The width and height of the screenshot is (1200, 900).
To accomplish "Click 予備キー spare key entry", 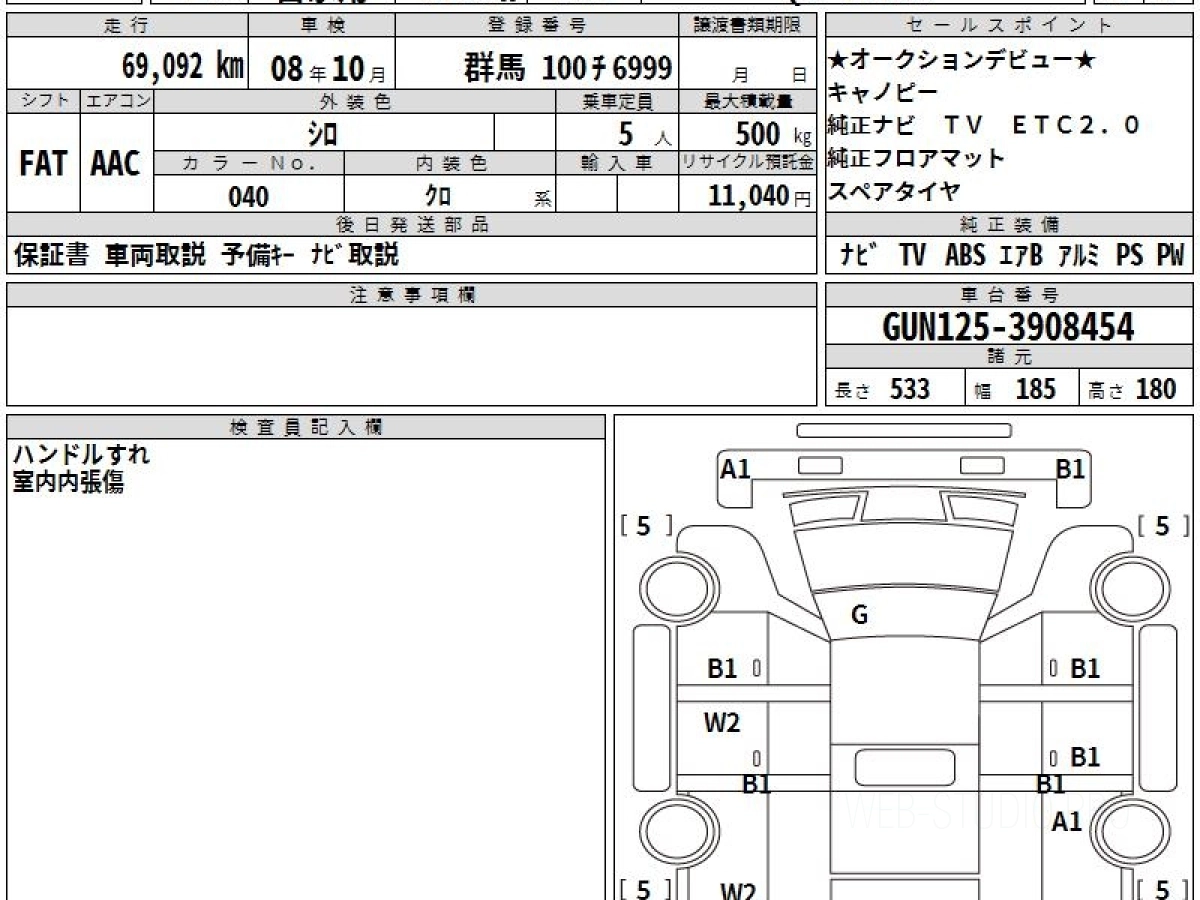I will tap(259, 255).
